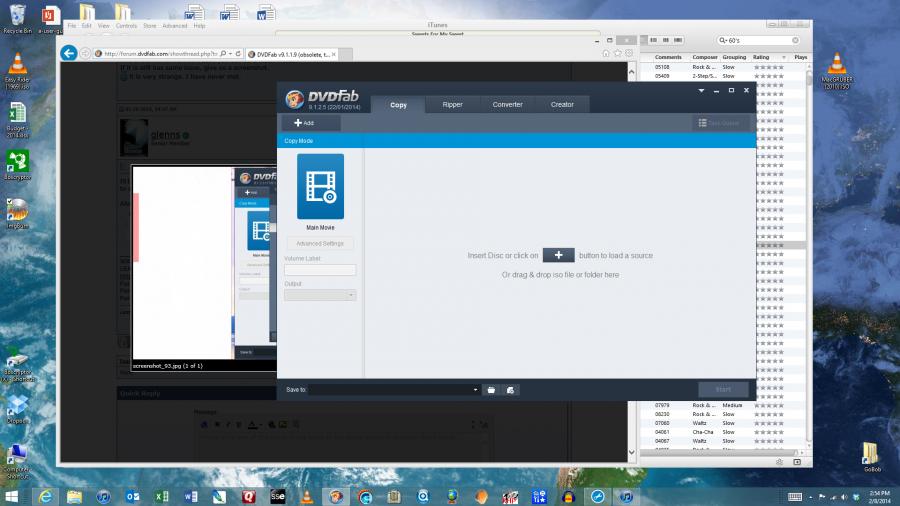Viewport: 900px width, 506px height.
Task: Refresh the page in Internet Explorer
Action: [238, 53]
